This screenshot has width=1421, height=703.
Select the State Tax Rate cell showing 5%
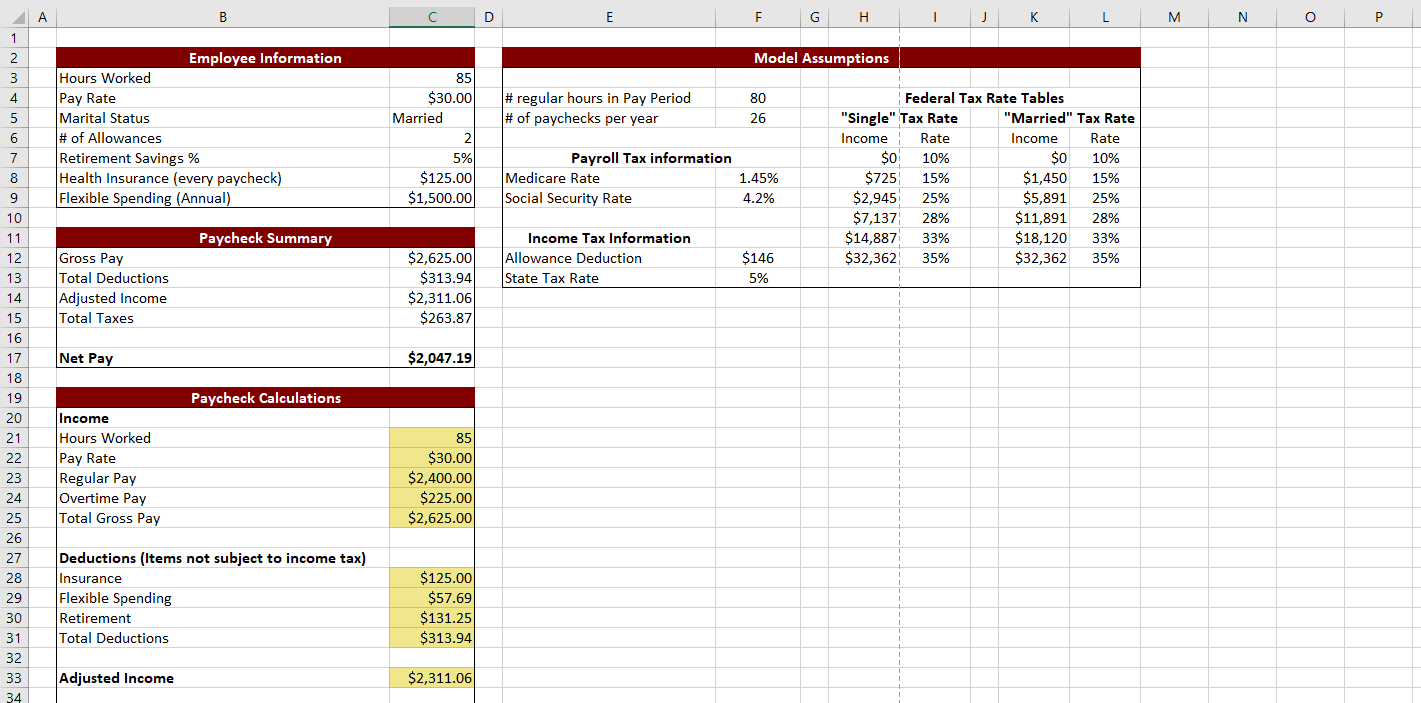(758, 278)
